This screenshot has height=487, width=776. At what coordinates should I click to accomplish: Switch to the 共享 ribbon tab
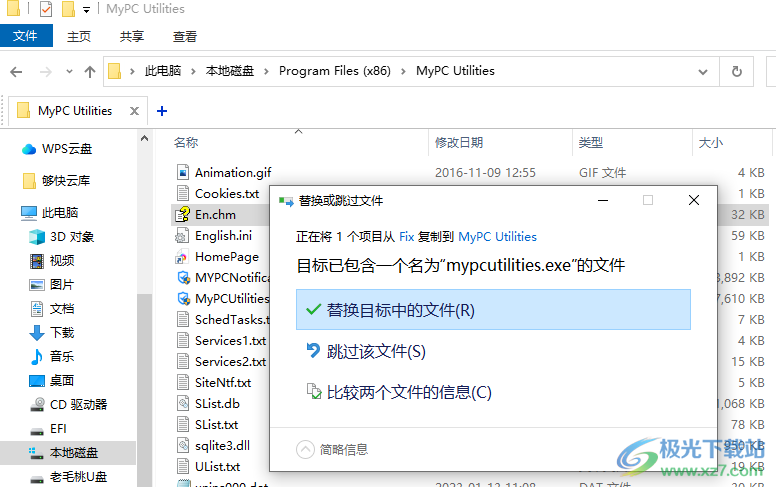click(132, 37)
